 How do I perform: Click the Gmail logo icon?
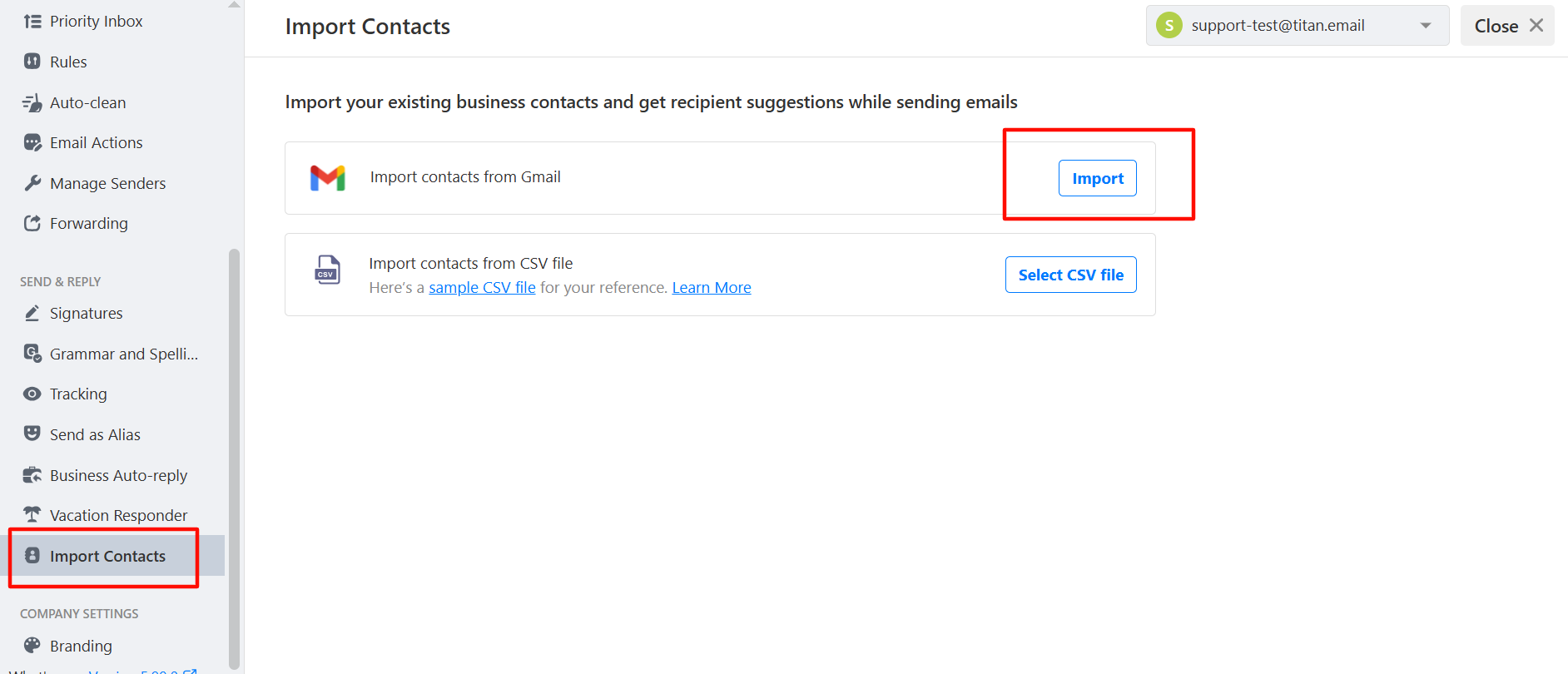point(328,178)
